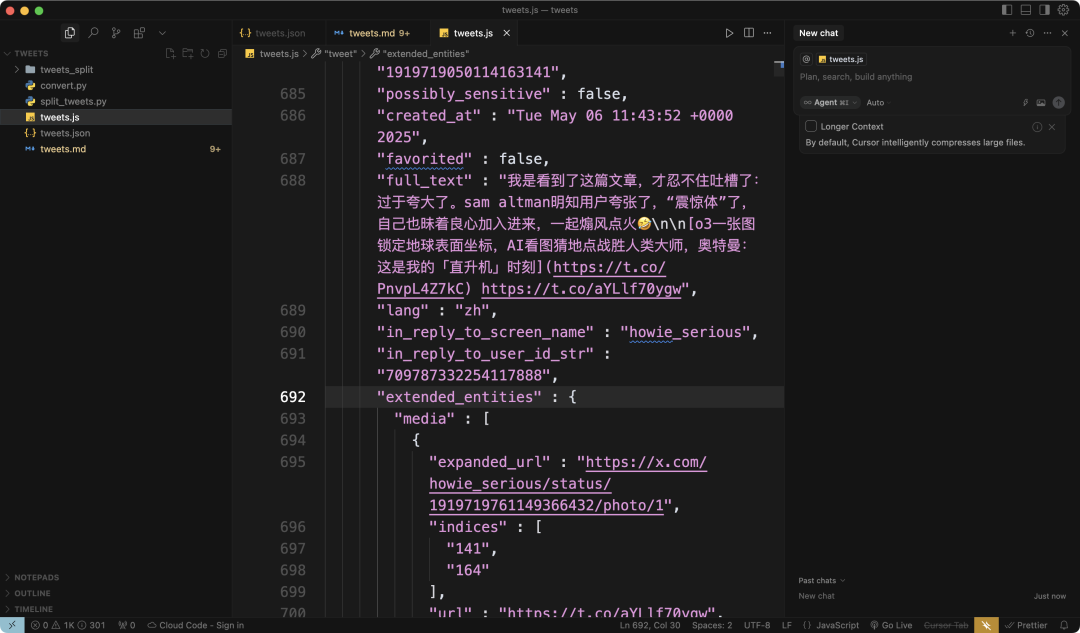Change the JavaScript language mode

tap(838, 625)
